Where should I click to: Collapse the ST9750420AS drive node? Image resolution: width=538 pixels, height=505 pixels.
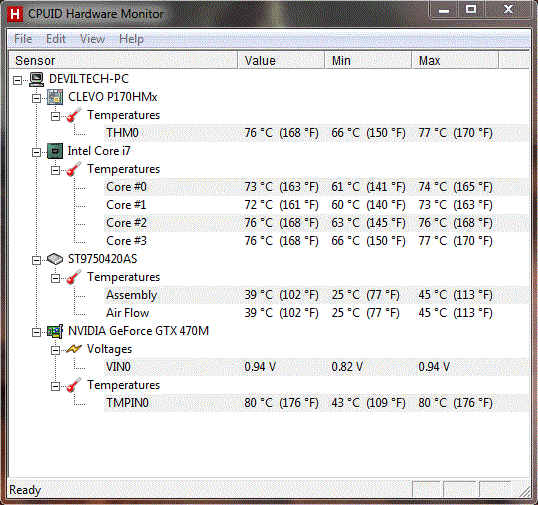coord(36,260)
